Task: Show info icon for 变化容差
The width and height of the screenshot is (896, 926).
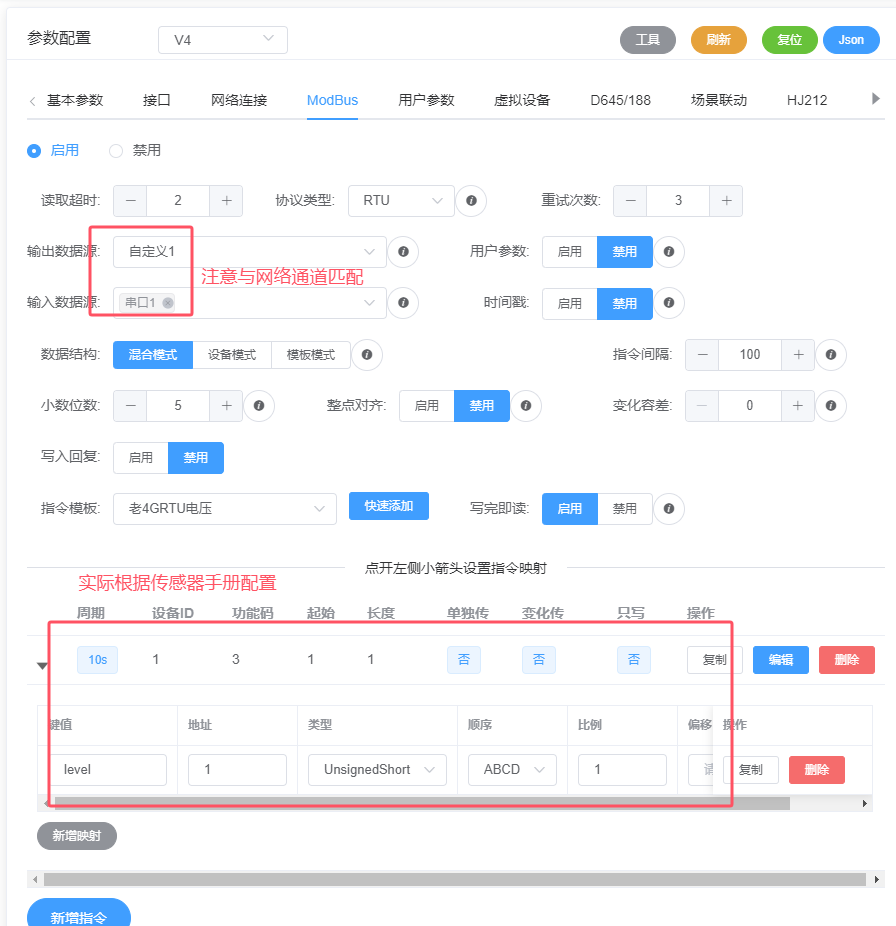Action: click(830, 406)
